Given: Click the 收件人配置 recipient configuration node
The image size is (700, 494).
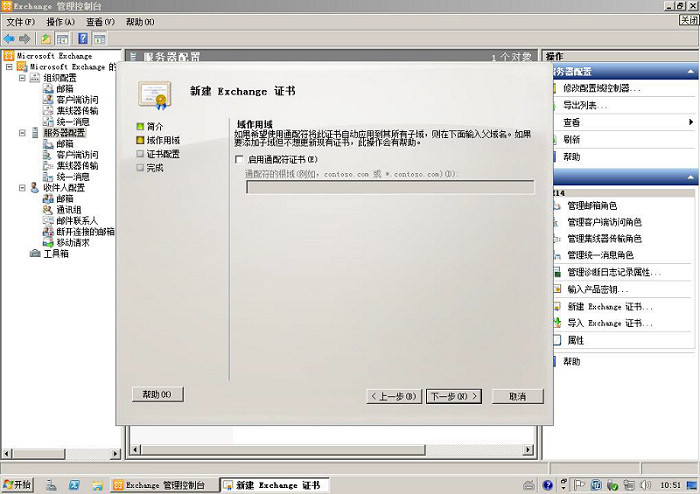Looking at the screenshot, I should coord(63,187).
